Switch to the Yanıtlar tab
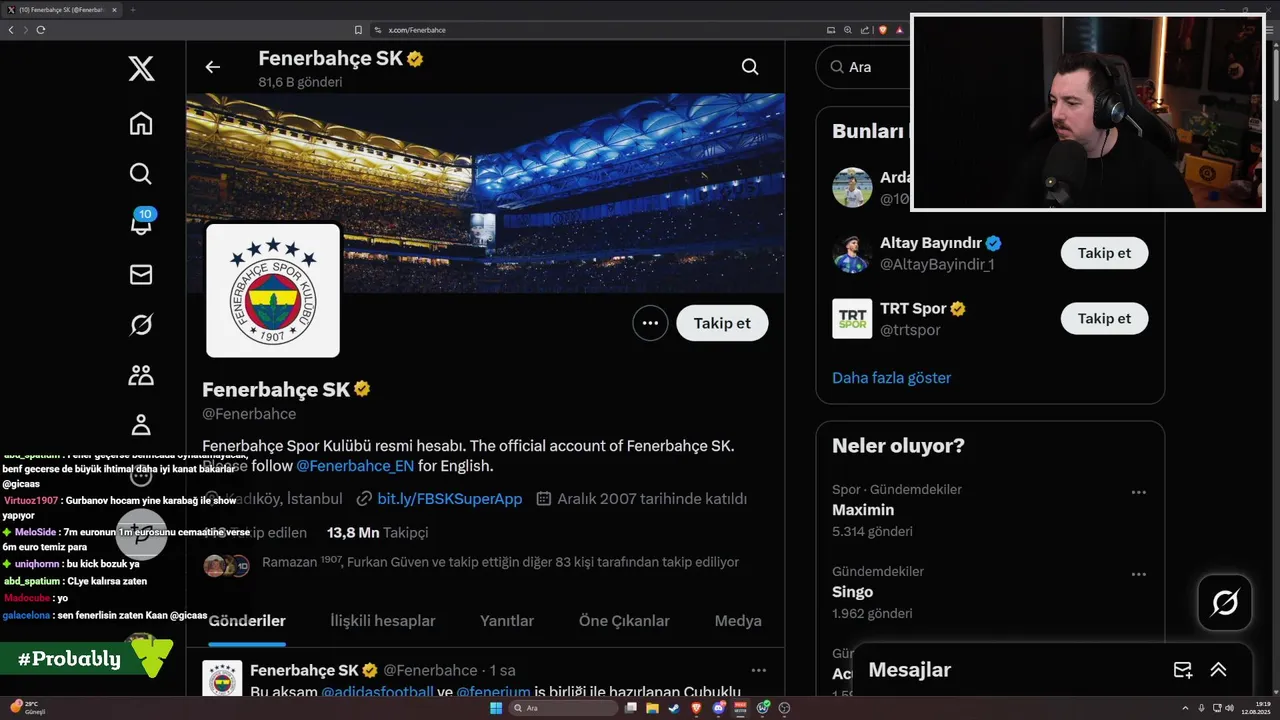The image size is (1280, 720). pyautogui.click(x=507, y=621)
